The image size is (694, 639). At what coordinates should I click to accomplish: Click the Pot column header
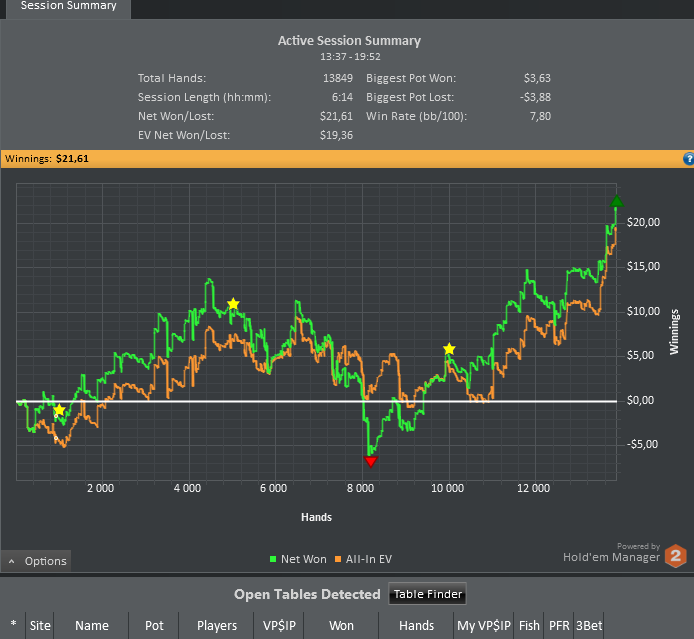coord(154,625)
